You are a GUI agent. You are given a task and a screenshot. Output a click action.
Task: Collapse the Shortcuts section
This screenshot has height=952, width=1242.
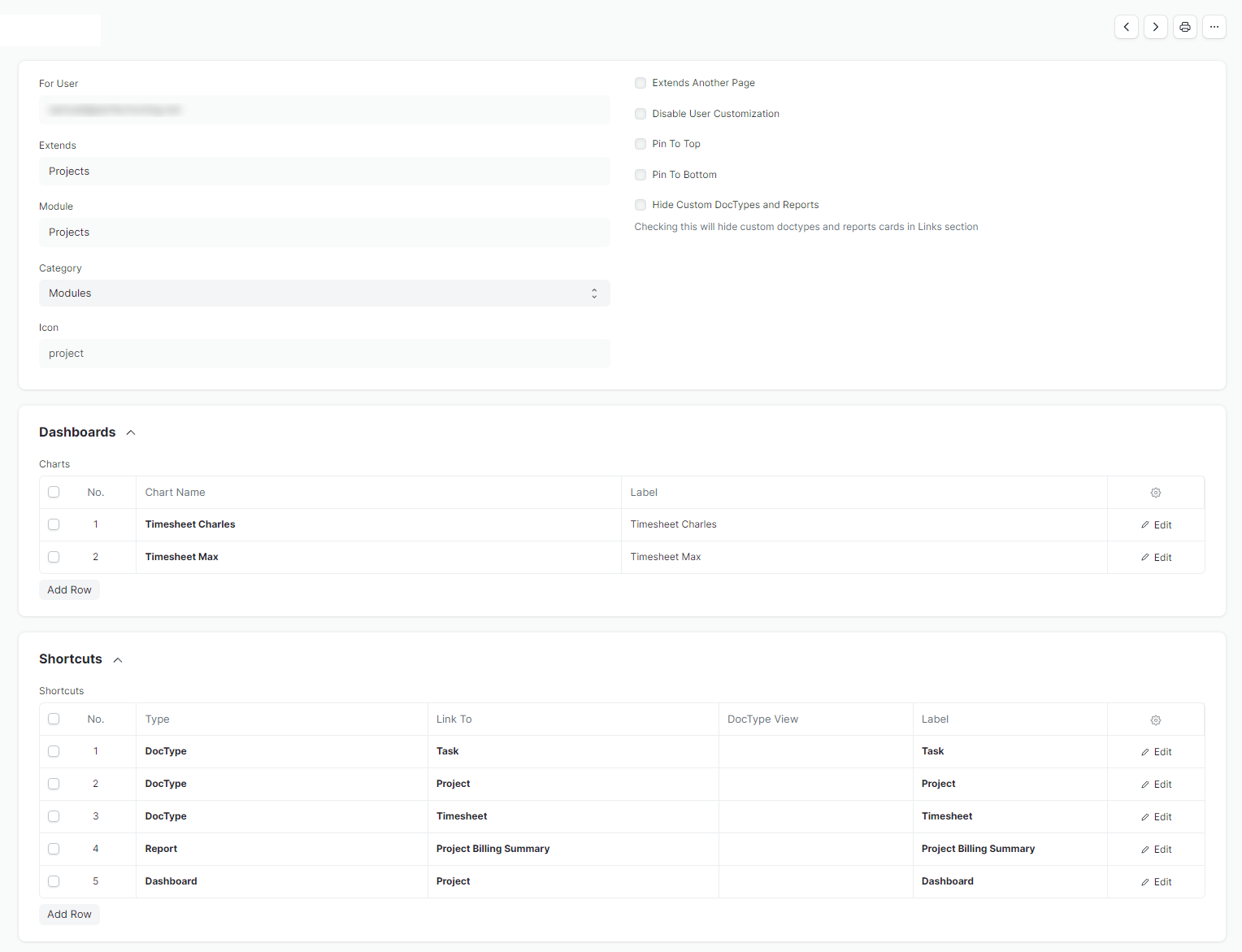[117, 659]
